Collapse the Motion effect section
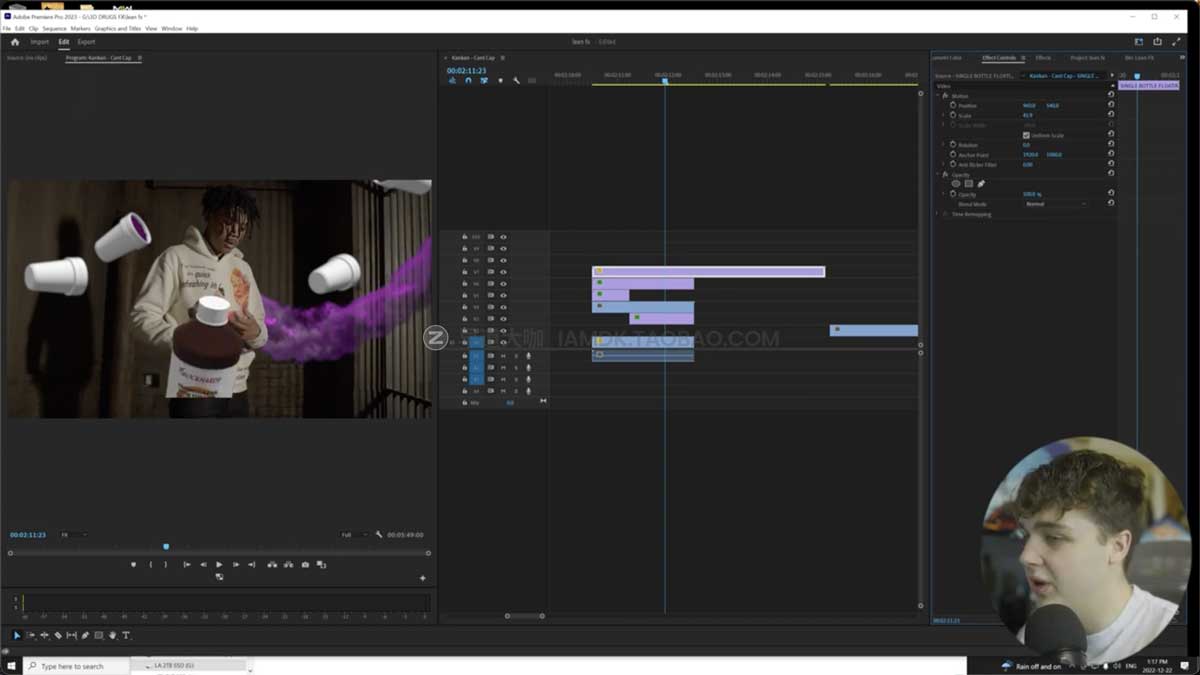This screenshot has height=675, width=1200. click(x=938, y=96)
